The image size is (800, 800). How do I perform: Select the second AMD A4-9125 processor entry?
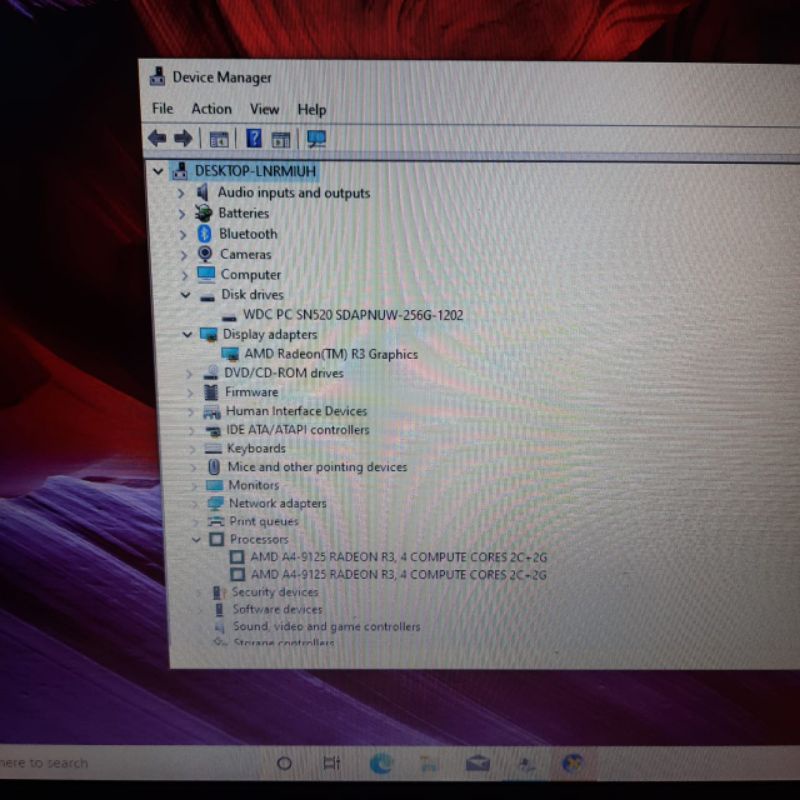point(399,574)
